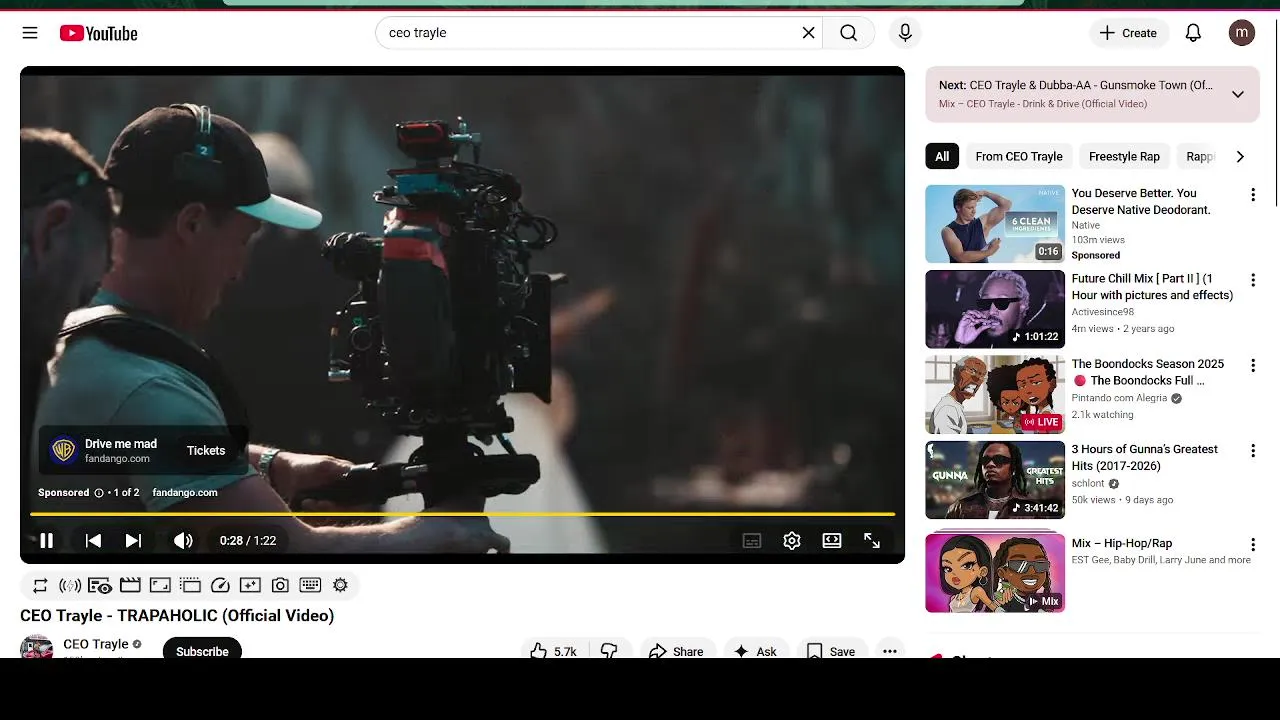
Task: Take a screenshot with camera icon
Action: pyautogui.click(x=280, y=585)
